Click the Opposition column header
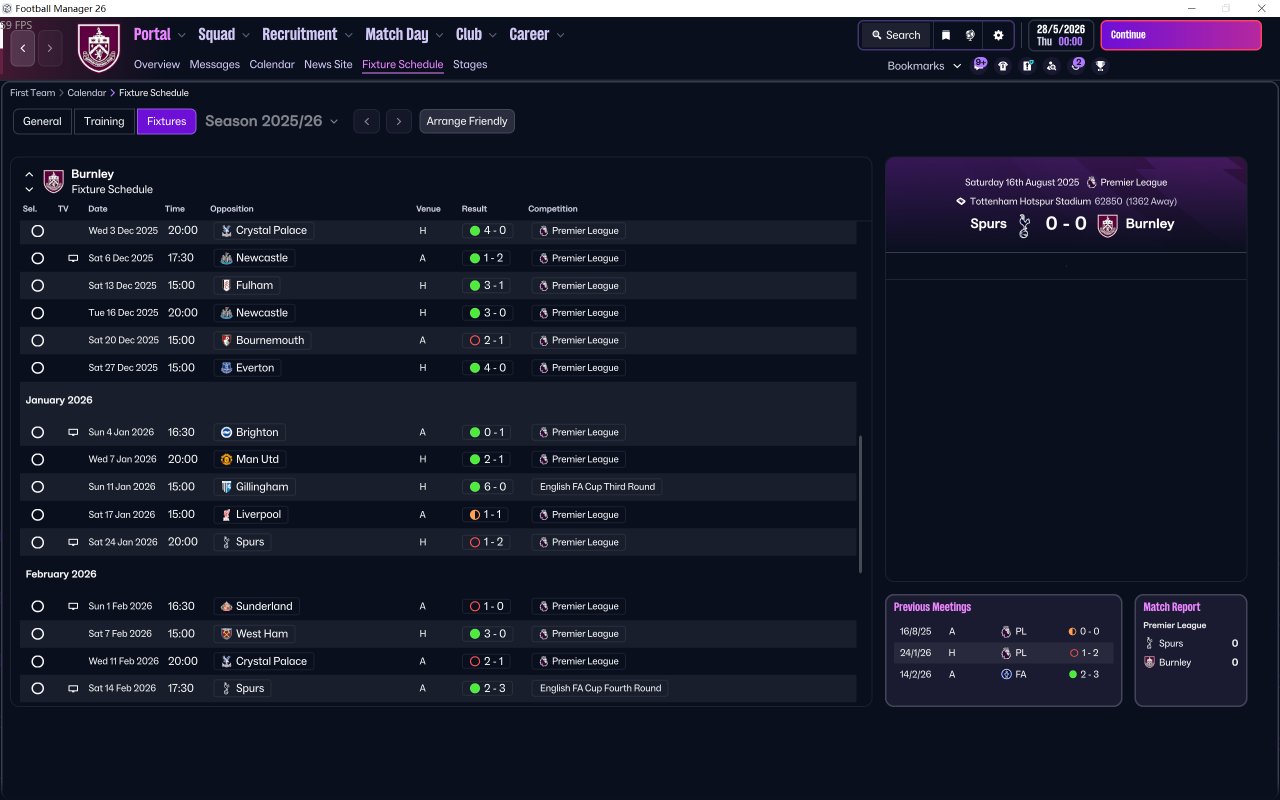Screen dimensions: 1280x800 232,209
